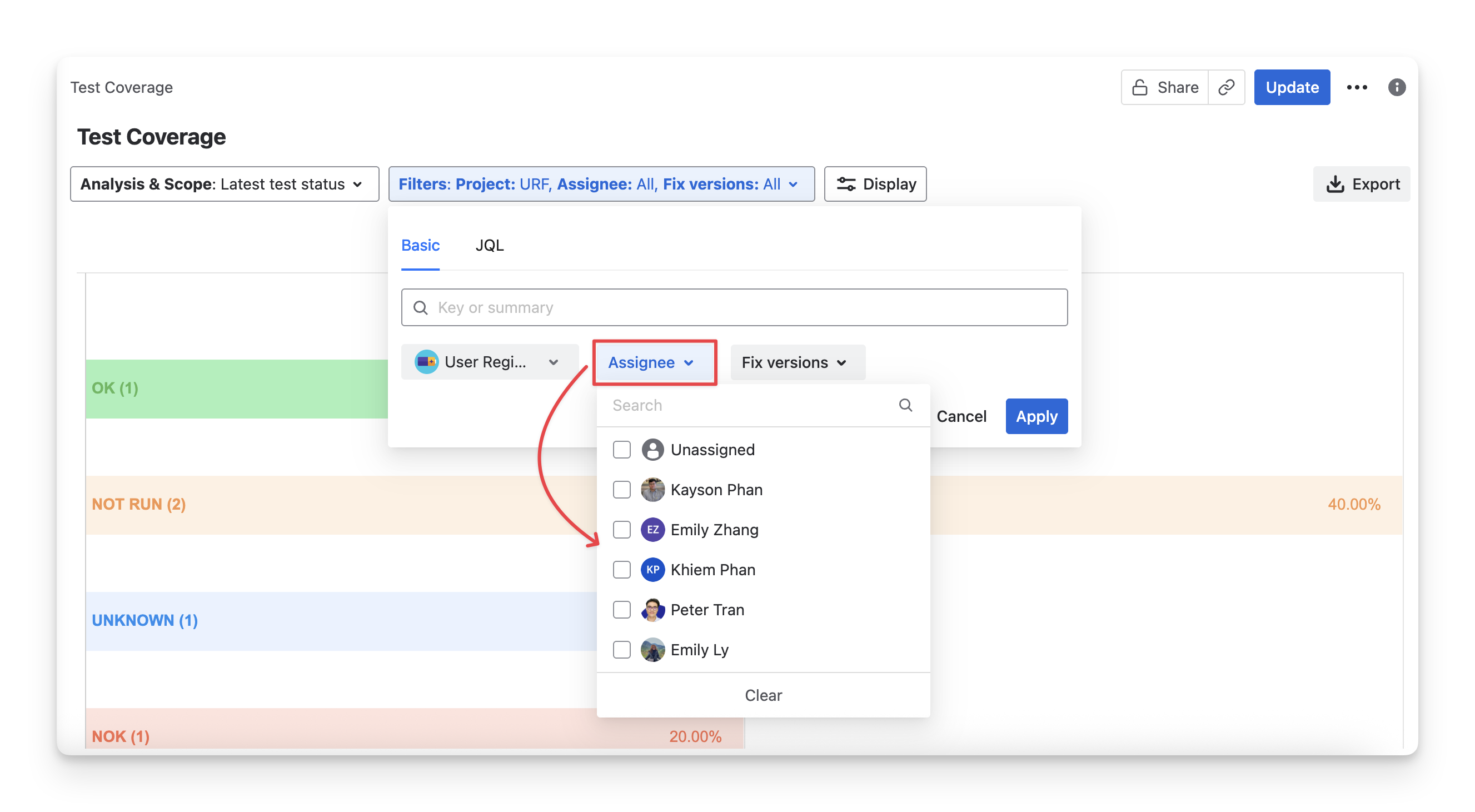Open the Fix versions dropdown
Image resolution: width=1475 pixels, height=812 pixels.
coord(796,362)
